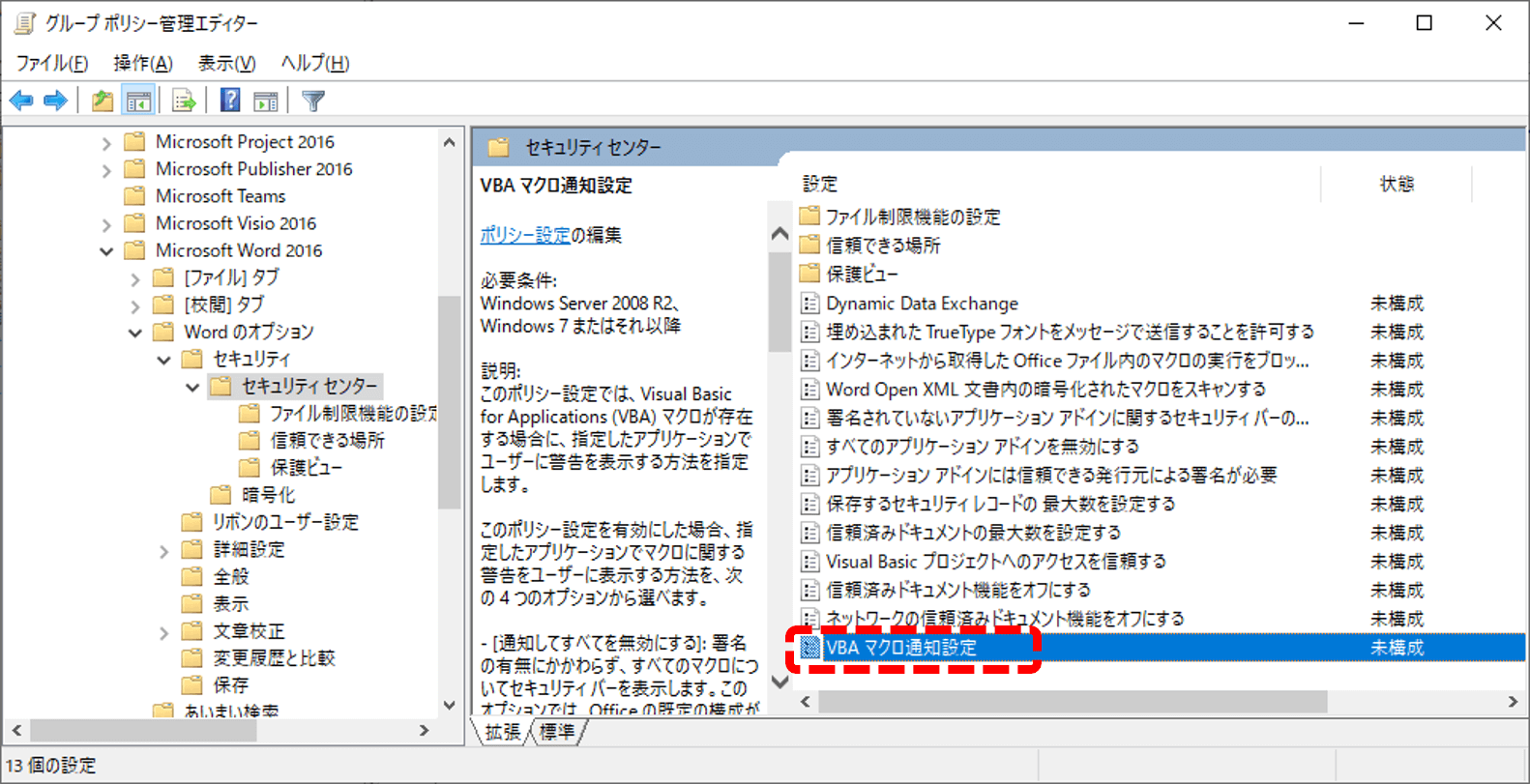Select 全般 in the tree
Screen dimensions: 1530x784
click(x=231, y=577)
